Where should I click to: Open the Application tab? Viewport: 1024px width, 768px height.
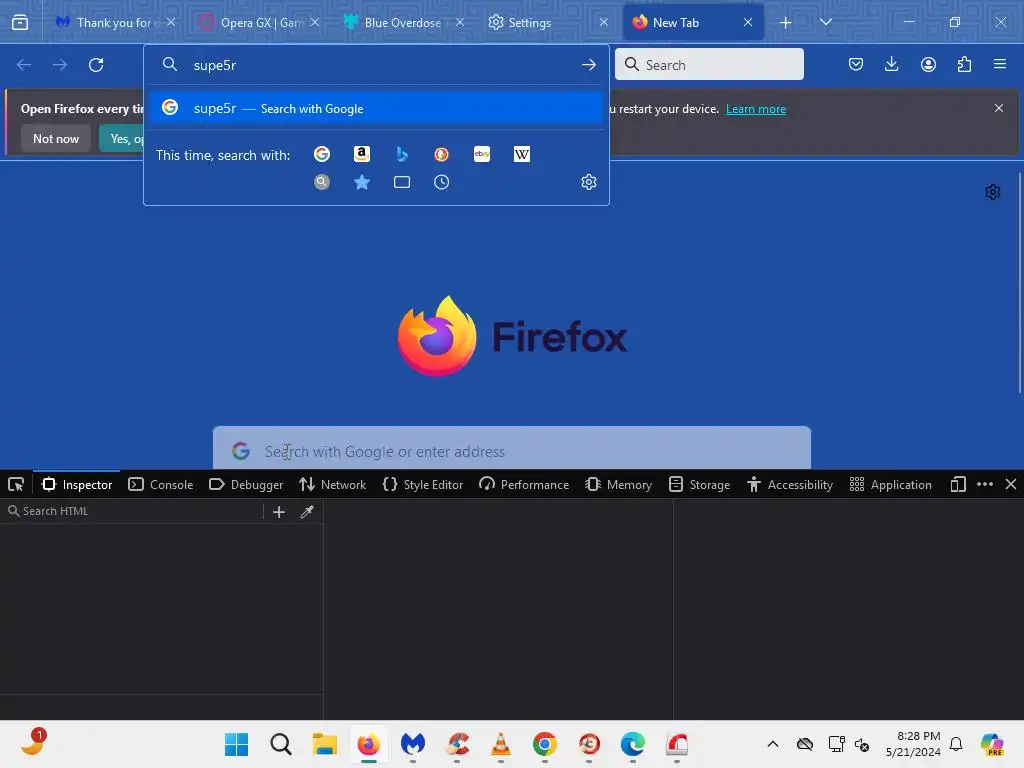[x=890, y=485]
